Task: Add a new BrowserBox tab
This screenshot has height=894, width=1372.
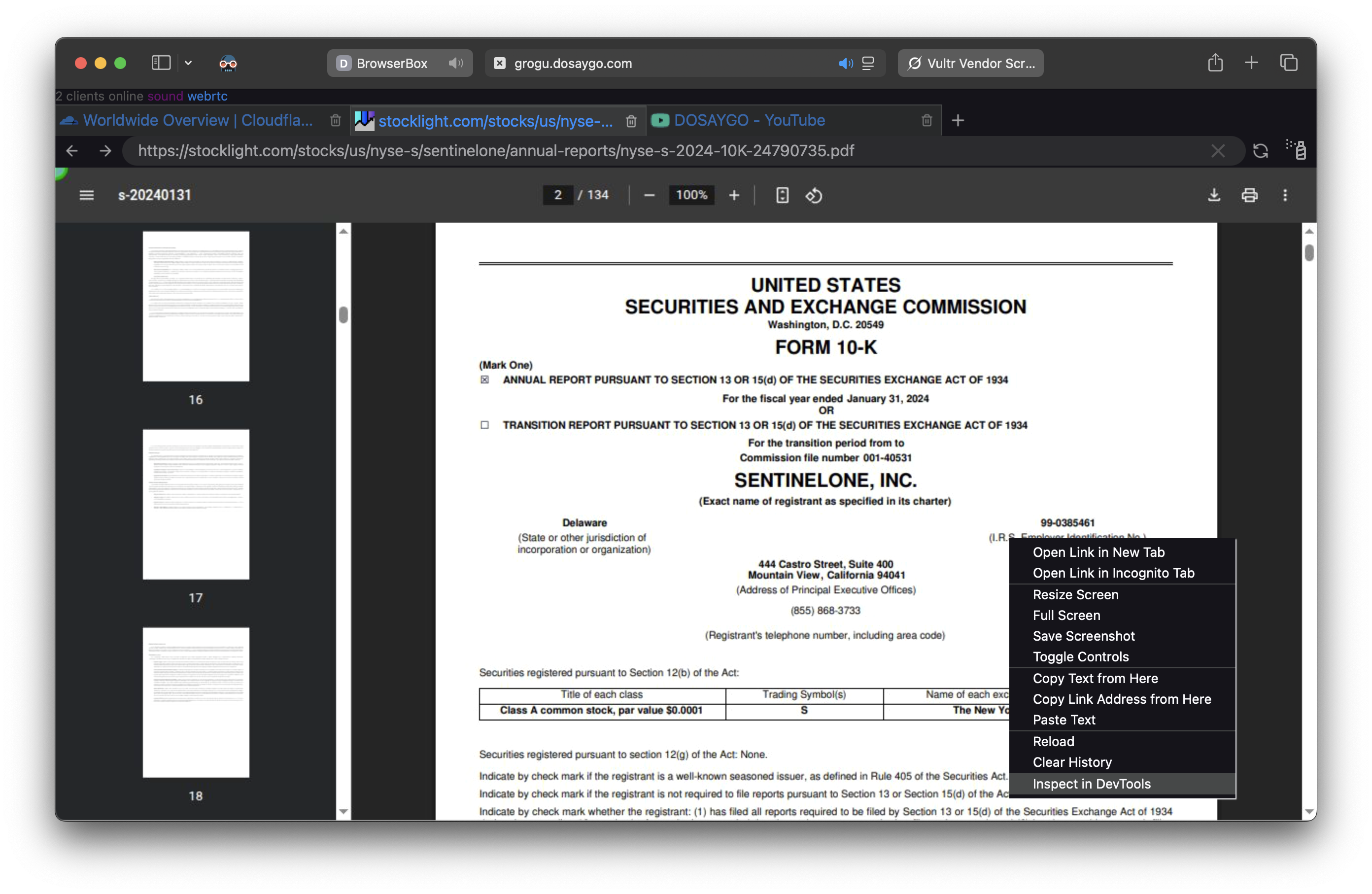Action: 958,120
